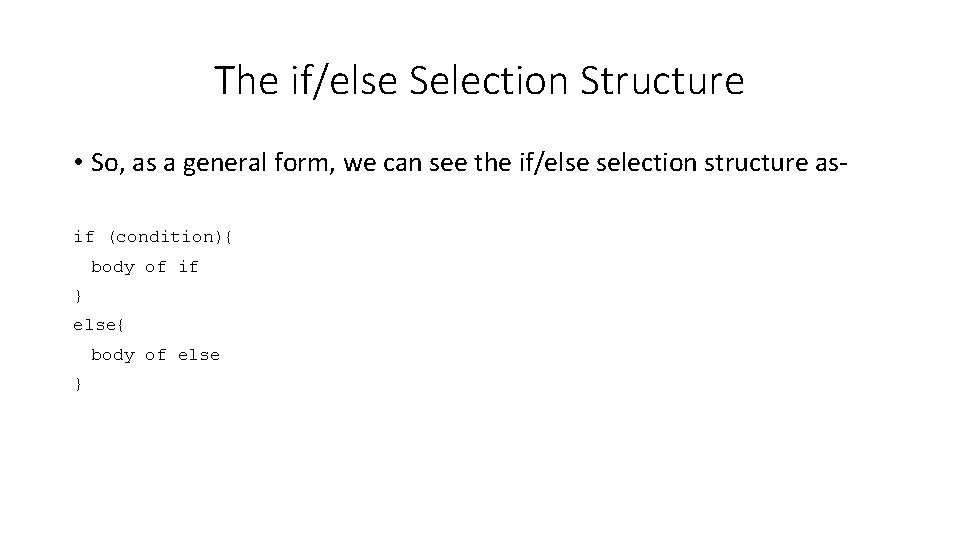
Task: Click the slide title heading text
Action: pos(479,81)
